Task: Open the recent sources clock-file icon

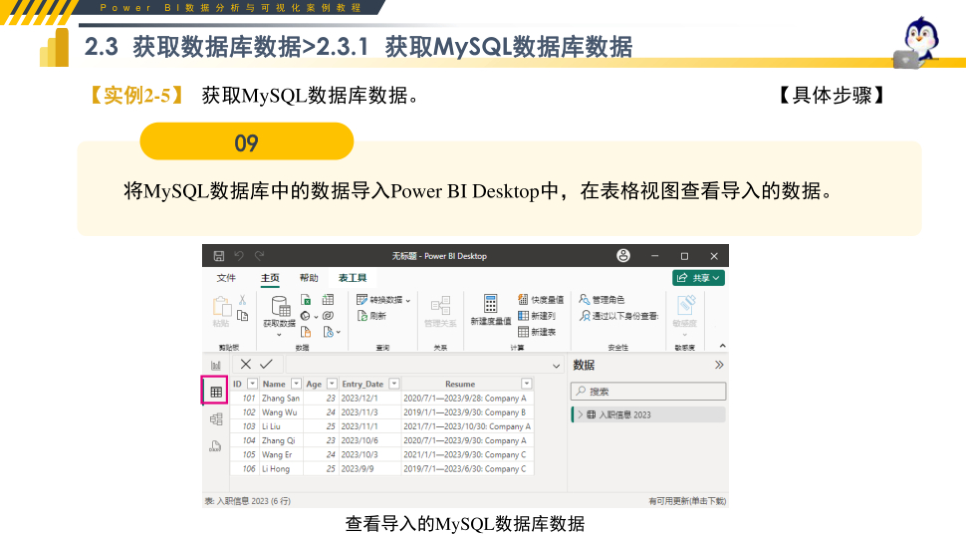Action: [329, 332]
